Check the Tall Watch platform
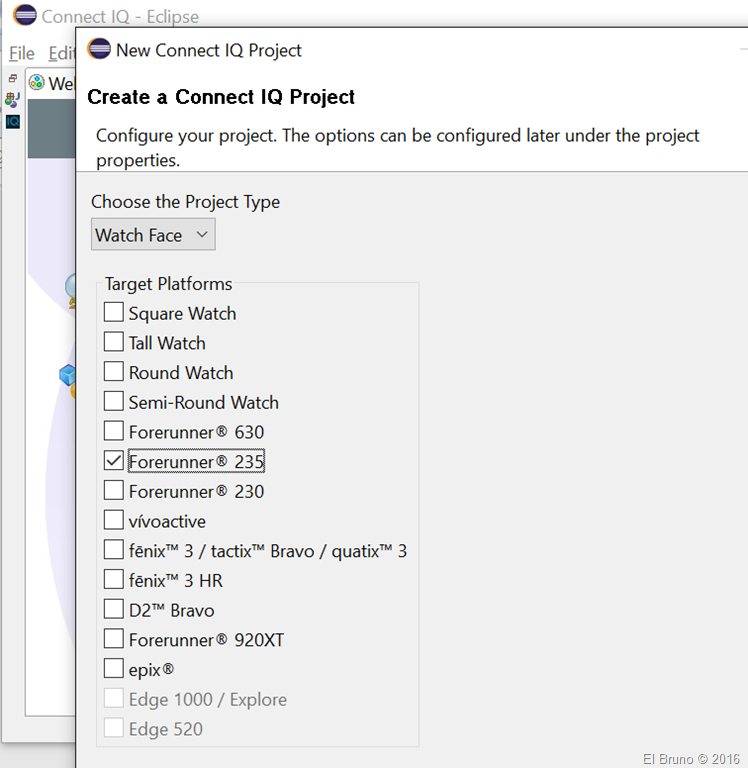 click(114, 343)
